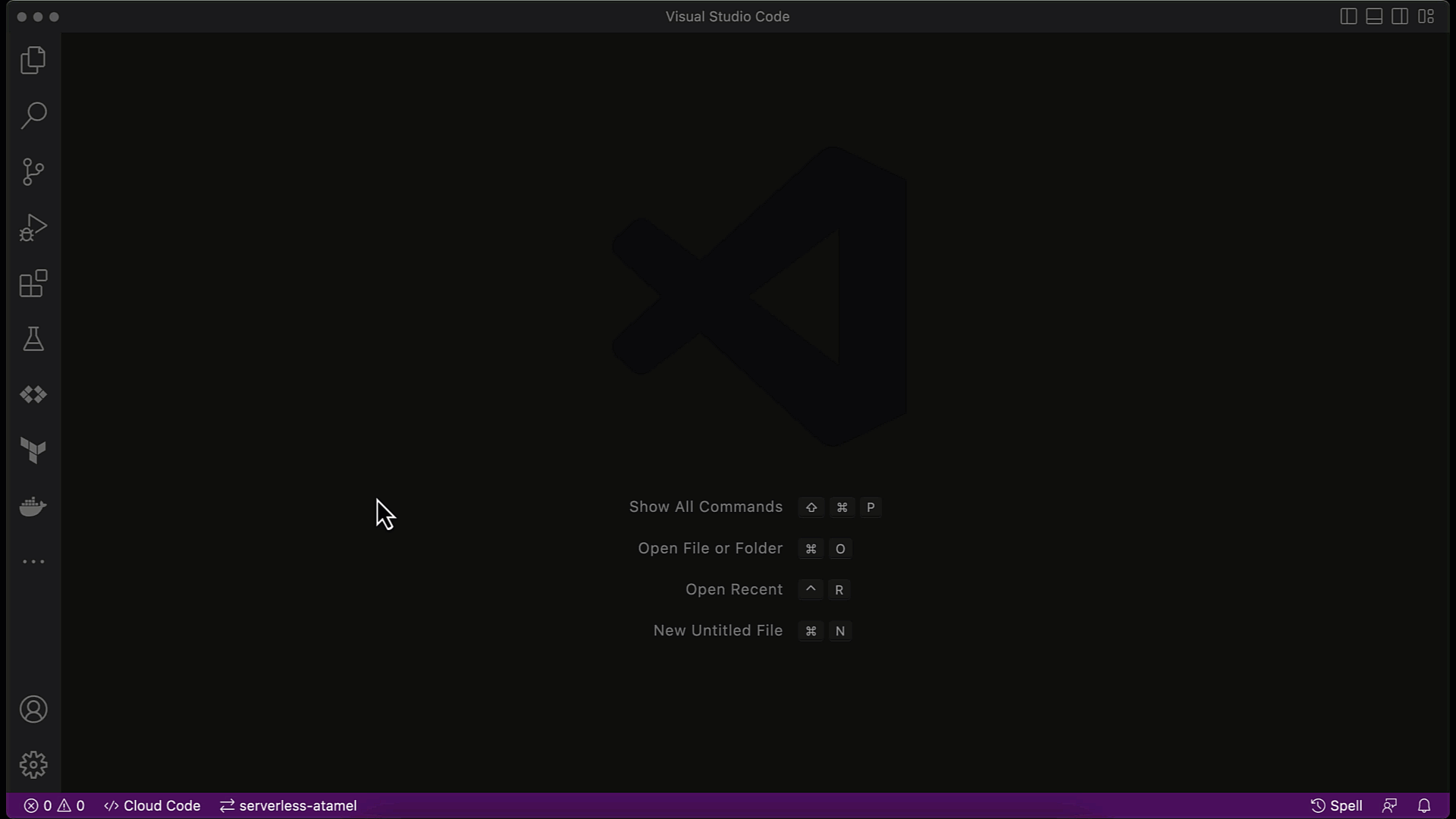Open the feedback icon in status bar
1456x819 pixels.
tap(1389, 805)
